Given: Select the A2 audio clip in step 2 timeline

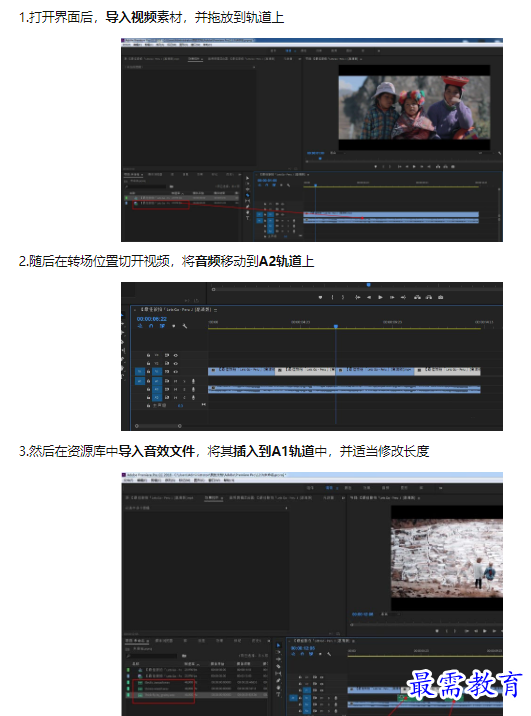Looking at the screenshot, I should [x=344, y=390].
